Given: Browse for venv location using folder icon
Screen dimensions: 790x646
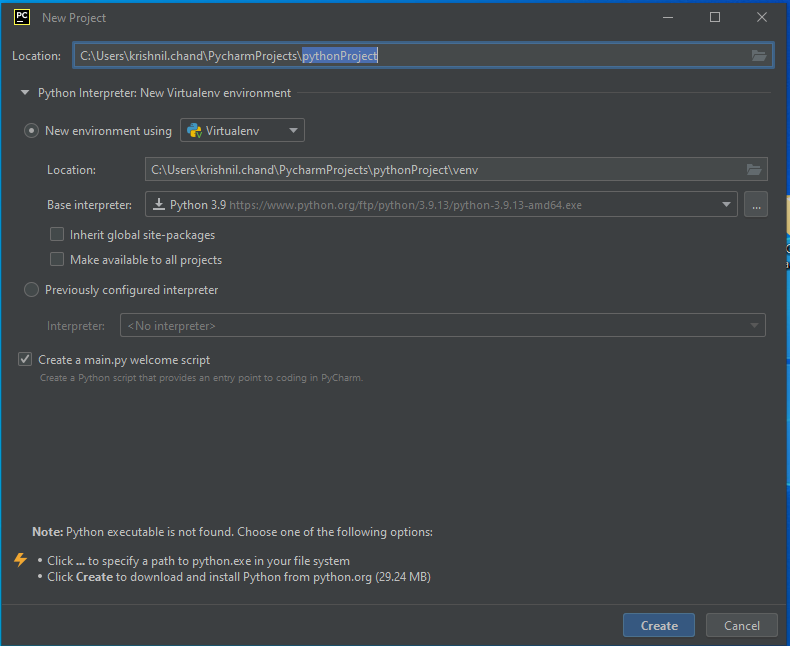Looking at the screenshot, I should coord(754,170).
